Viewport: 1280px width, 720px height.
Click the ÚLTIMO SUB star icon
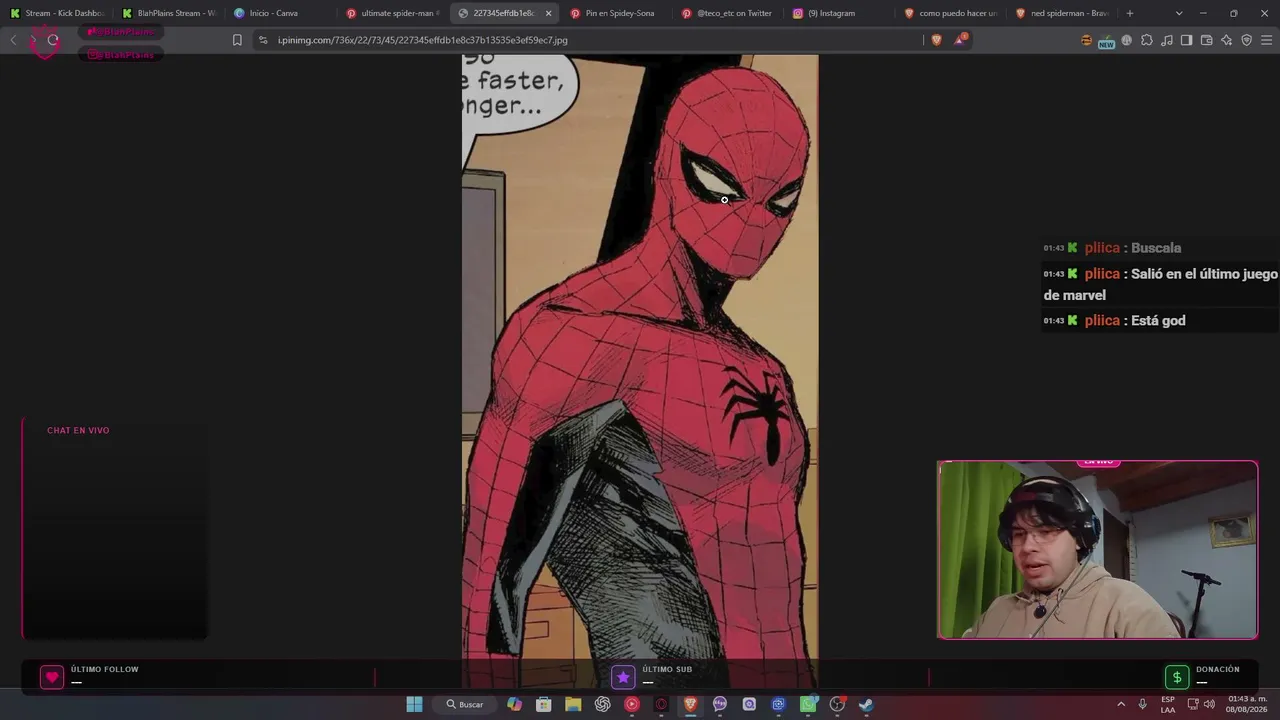point(623,677)
